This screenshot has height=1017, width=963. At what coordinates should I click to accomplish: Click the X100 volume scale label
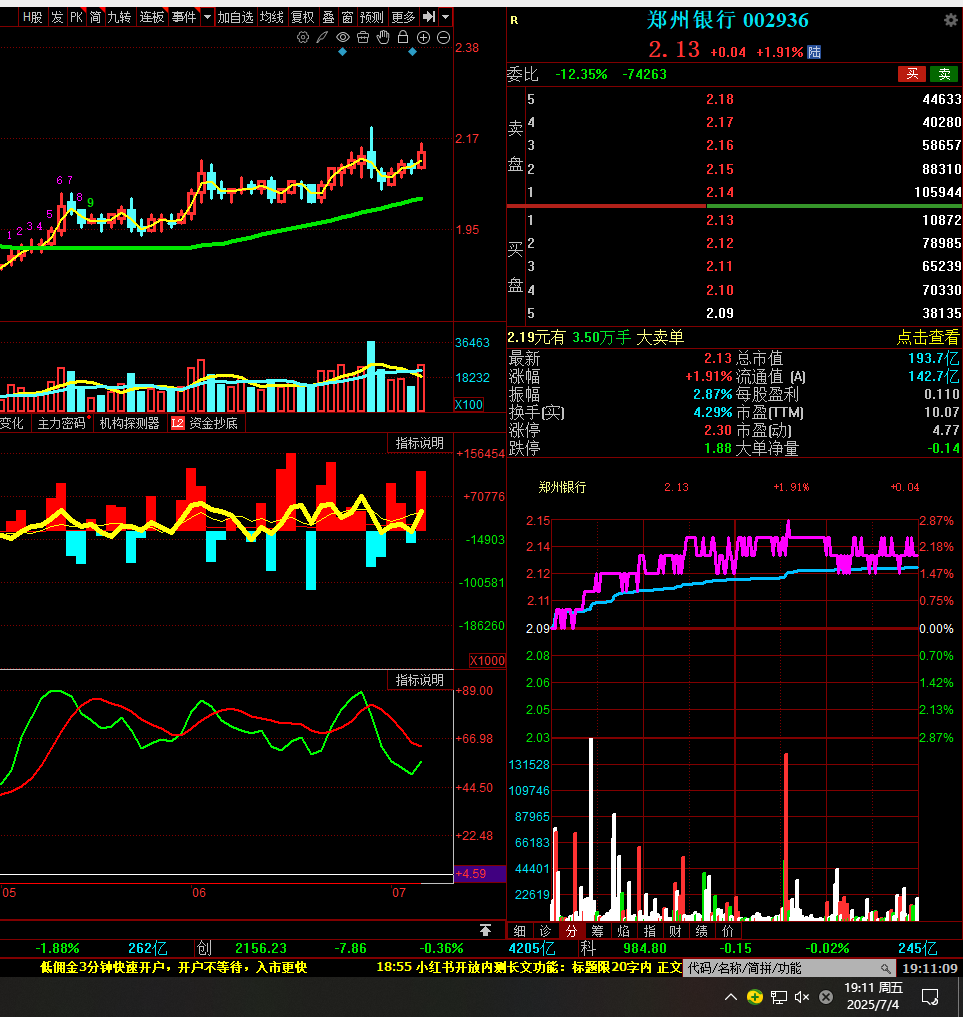click(x=469, y=405)
